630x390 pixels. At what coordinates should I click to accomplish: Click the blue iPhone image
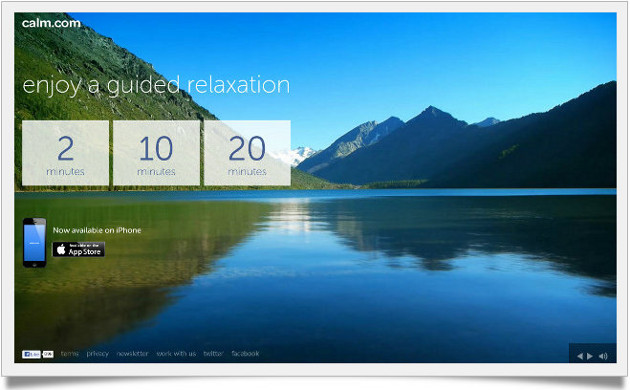coord(34,243)
